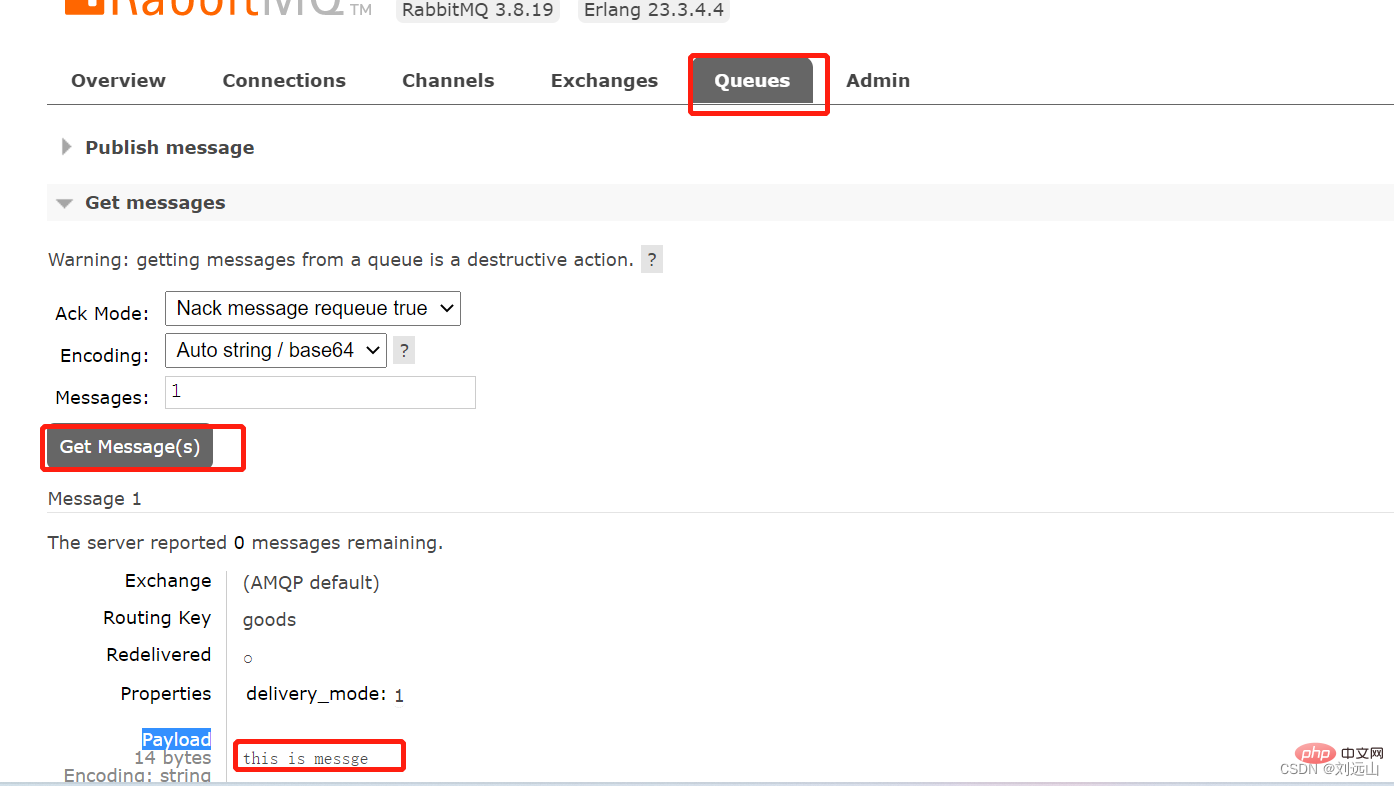Click 'The server reported 0 messages remaining' text
This screenshot has height=786, width=1394.
245,543
